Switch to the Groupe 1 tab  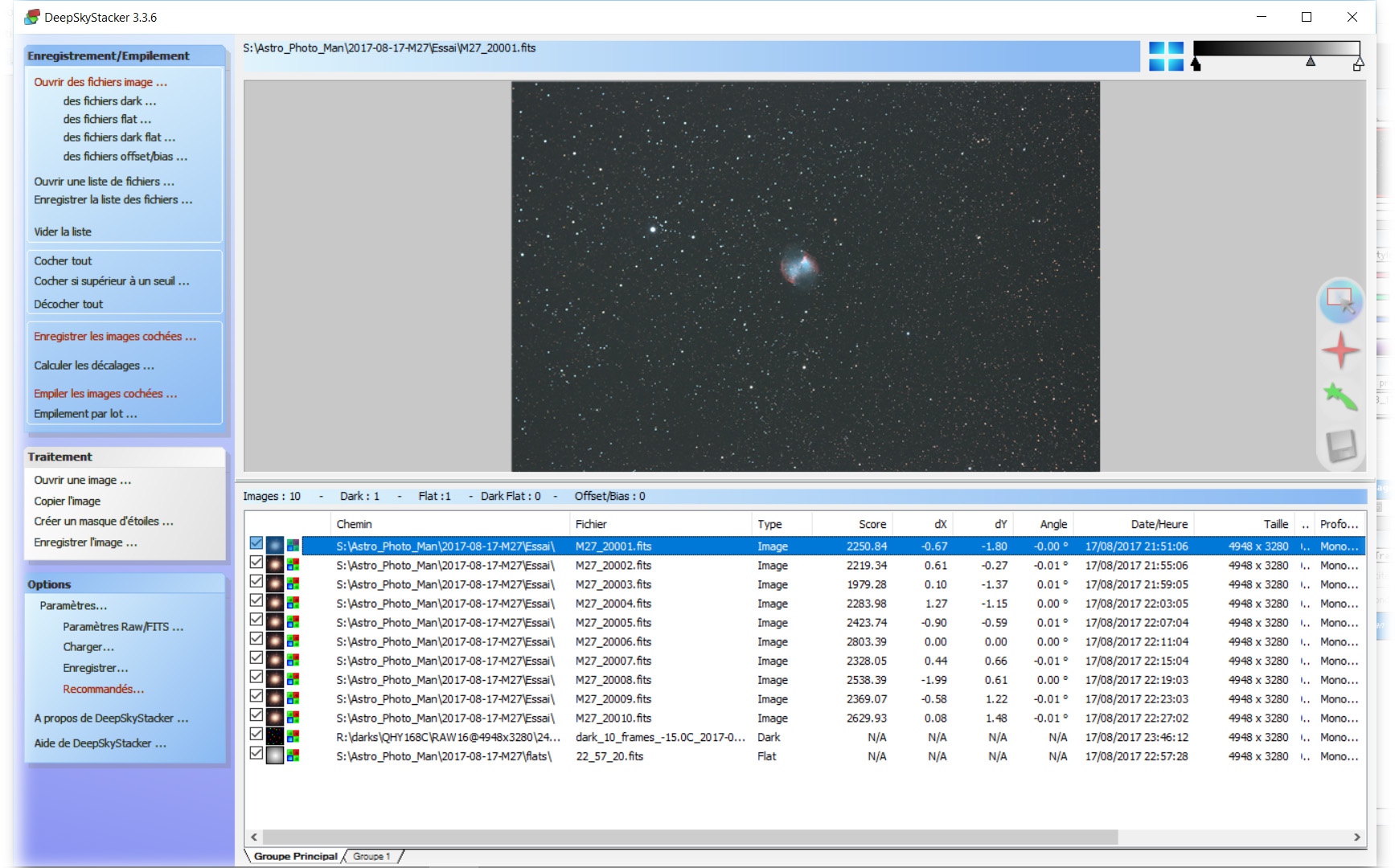pyautogui.click(x=371, y=856)
